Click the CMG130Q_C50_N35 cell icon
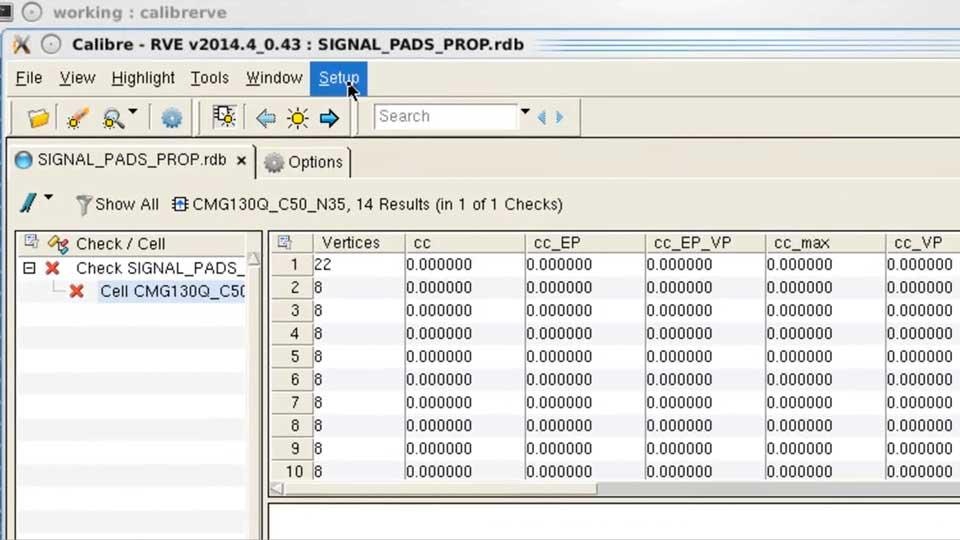 click(179, 204)
